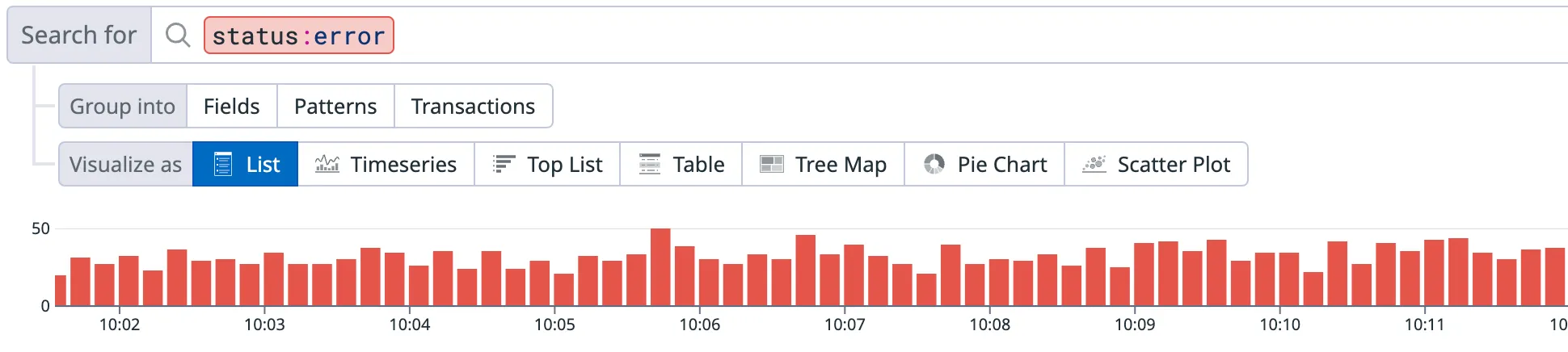Viewport: 1568px width, 352px height.
Task: Group logs into Transactions
Action: tap(473, 107)
